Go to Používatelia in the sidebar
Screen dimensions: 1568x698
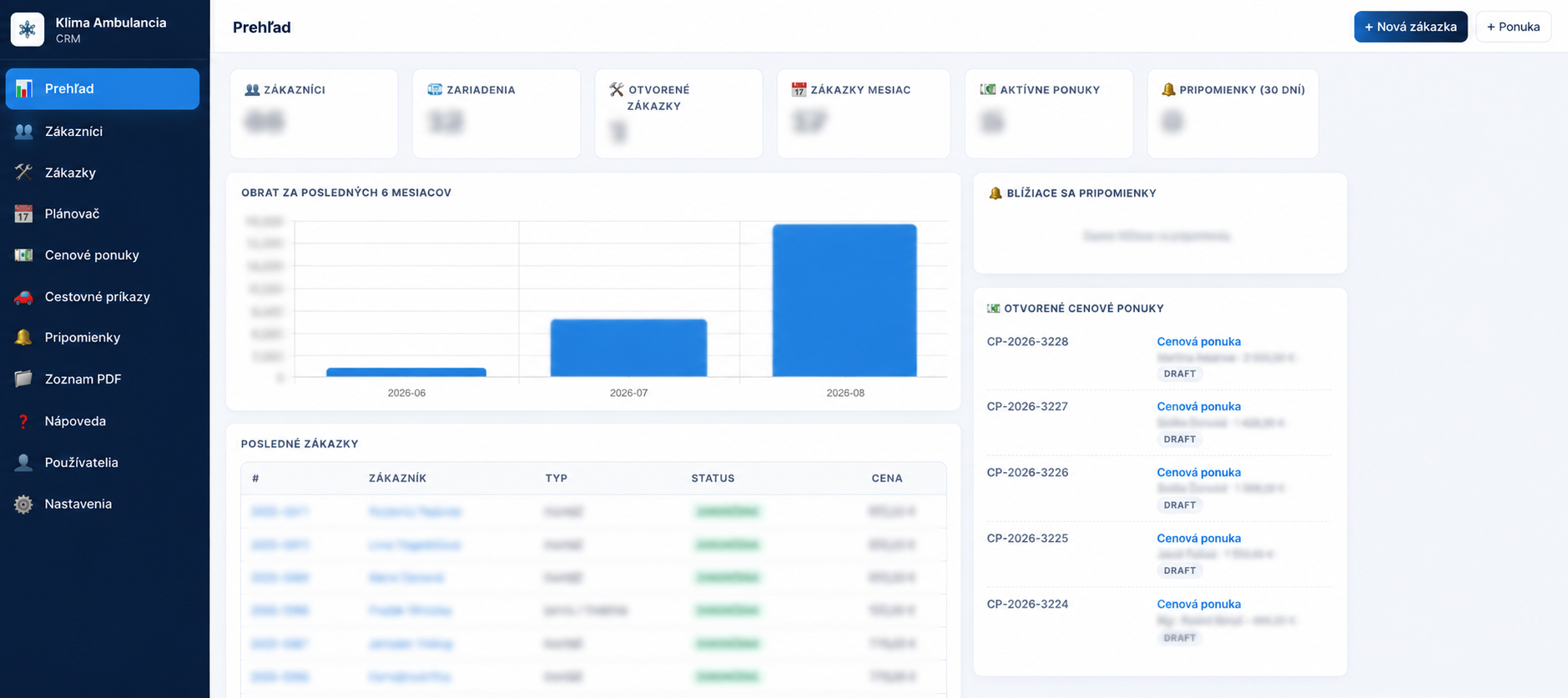(x=103, y=462)
